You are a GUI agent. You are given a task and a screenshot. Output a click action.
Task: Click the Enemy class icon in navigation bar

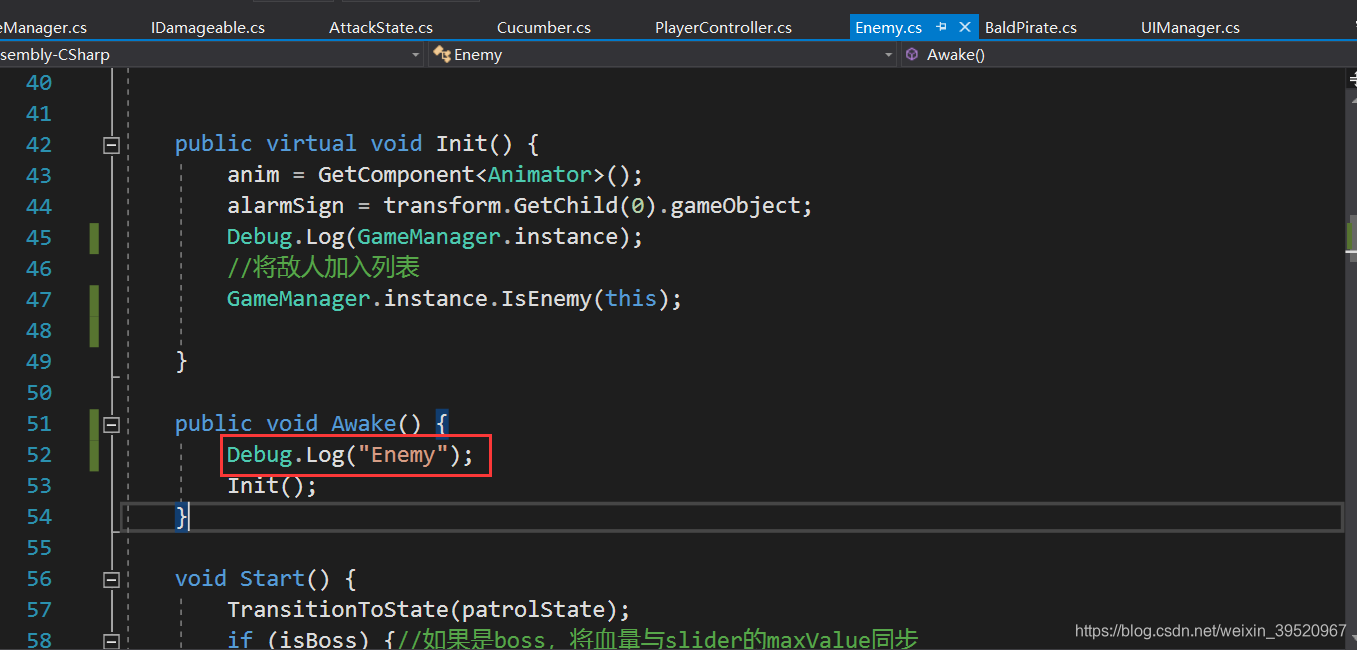[441, 55]
